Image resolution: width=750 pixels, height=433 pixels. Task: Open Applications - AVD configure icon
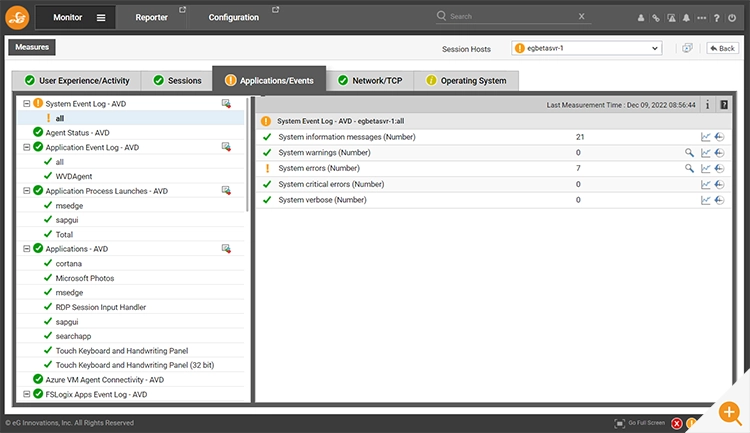pos(226,248)
